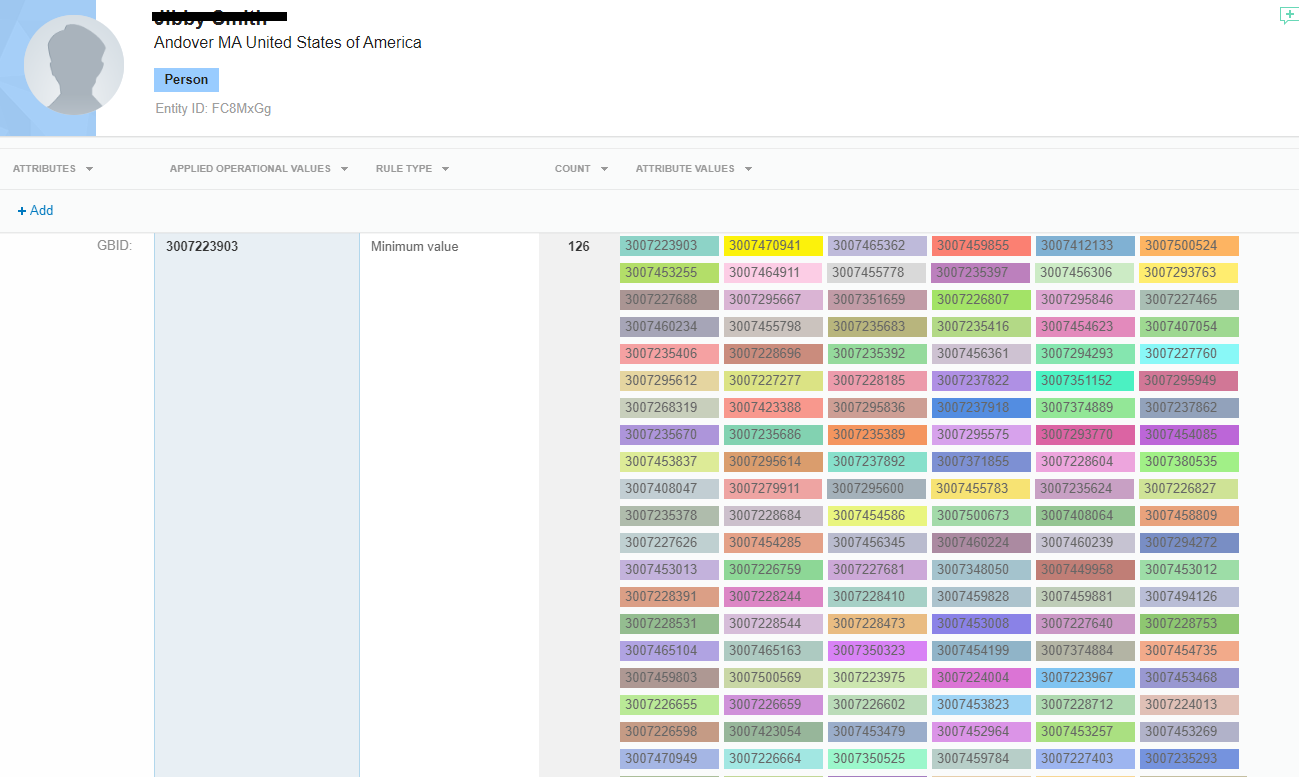Select the swatch labeled 3007423054
The height and width of the screenshot is (777, 1299).
pos(773,732)
